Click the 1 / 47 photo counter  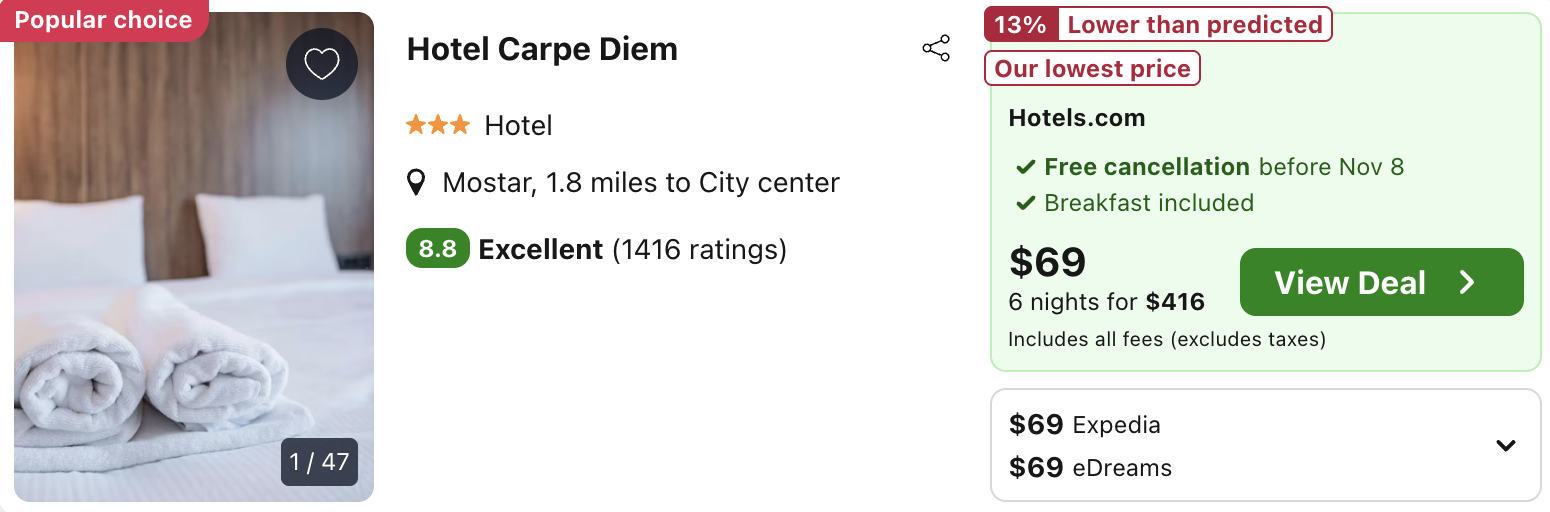(319, 462)
